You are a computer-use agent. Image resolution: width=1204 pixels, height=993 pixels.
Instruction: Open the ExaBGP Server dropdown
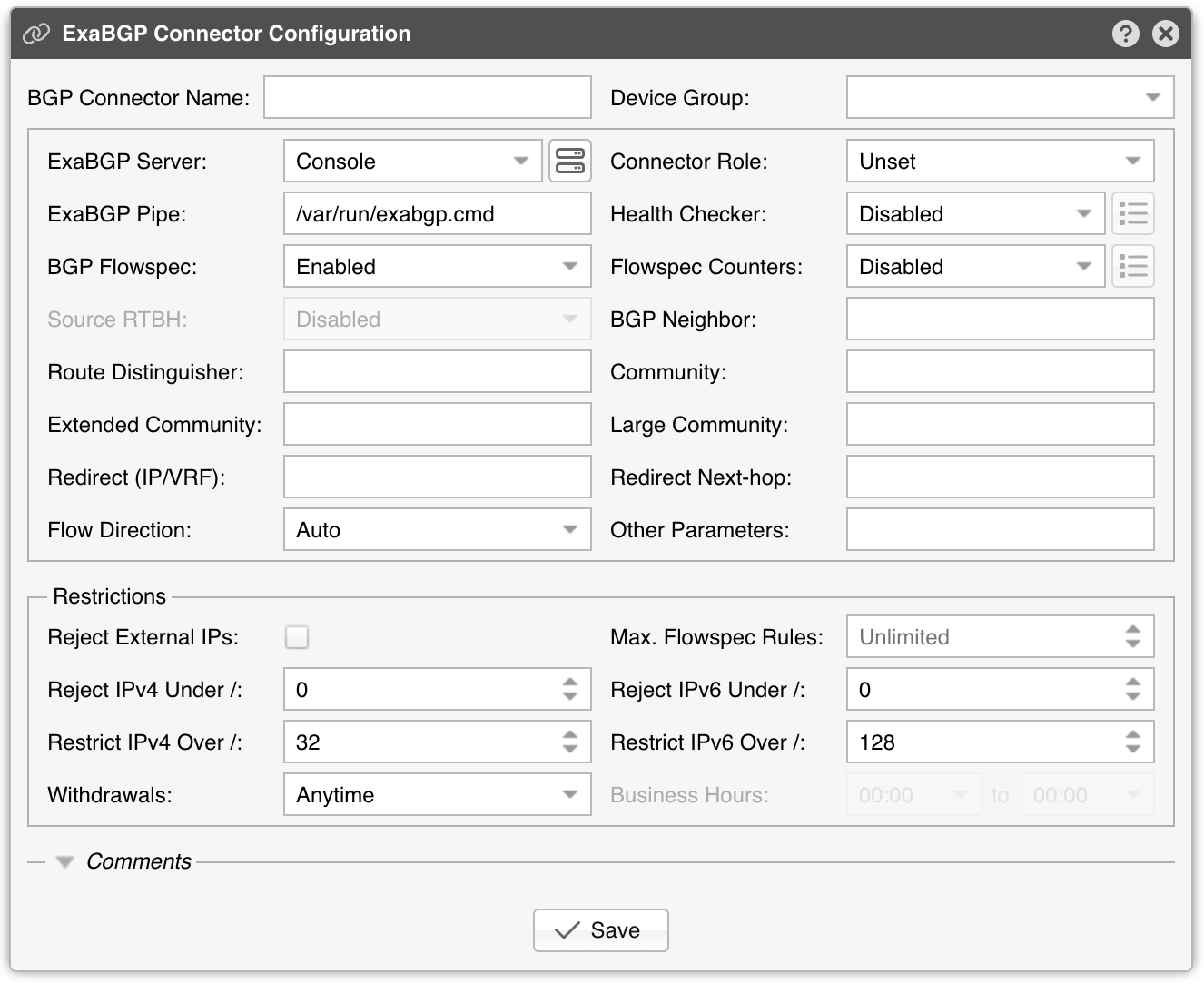(413, 162)
